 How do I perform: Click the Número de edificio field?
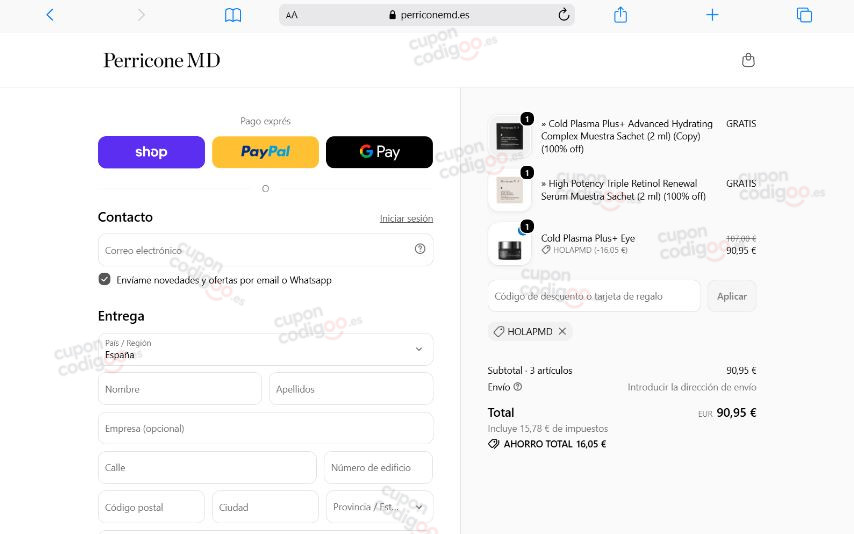(x=379, y=468)
